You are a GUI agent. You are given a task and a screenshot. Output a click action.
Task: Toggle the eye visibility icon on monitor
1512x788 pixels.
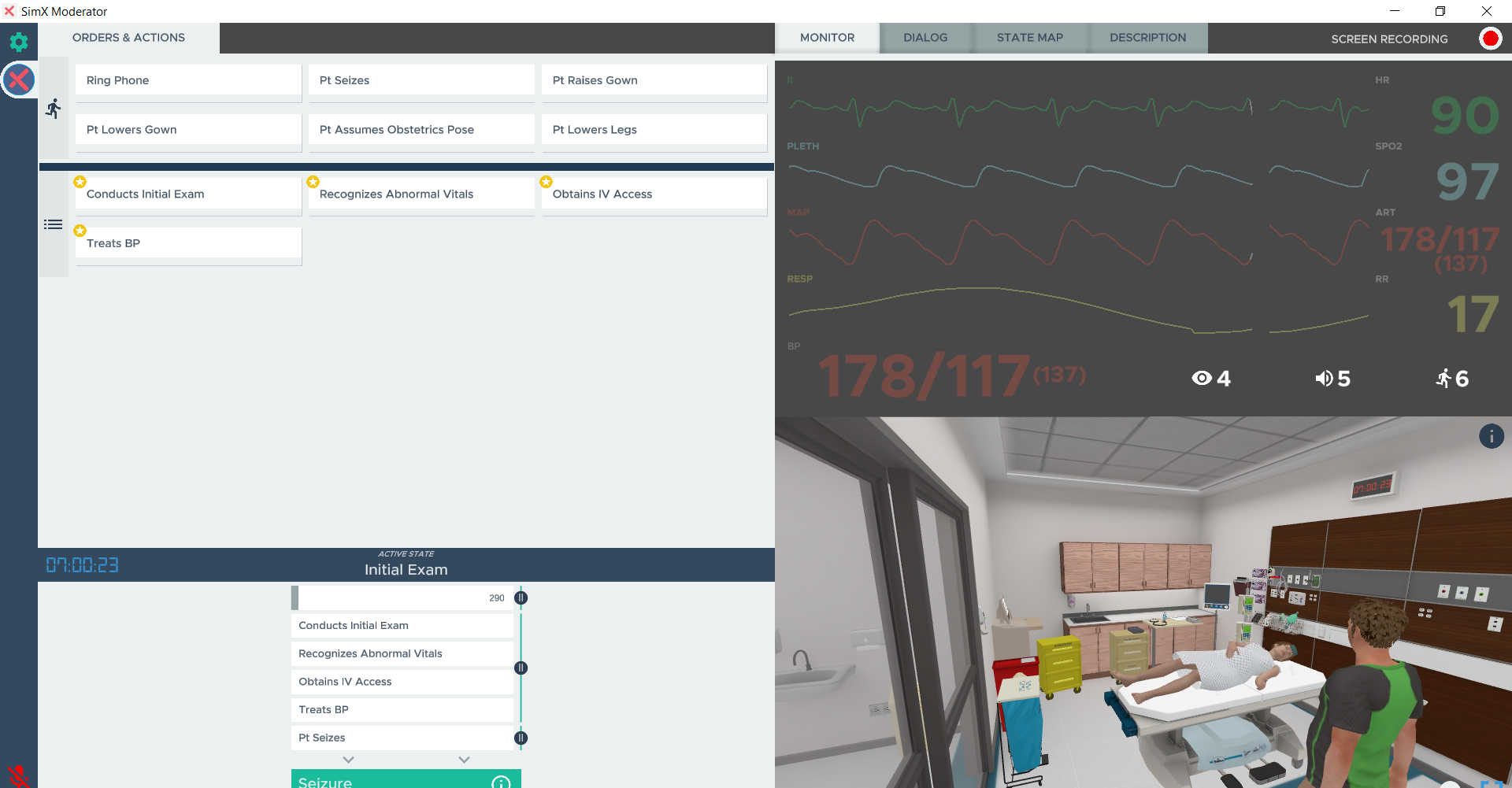(1202, 379)
